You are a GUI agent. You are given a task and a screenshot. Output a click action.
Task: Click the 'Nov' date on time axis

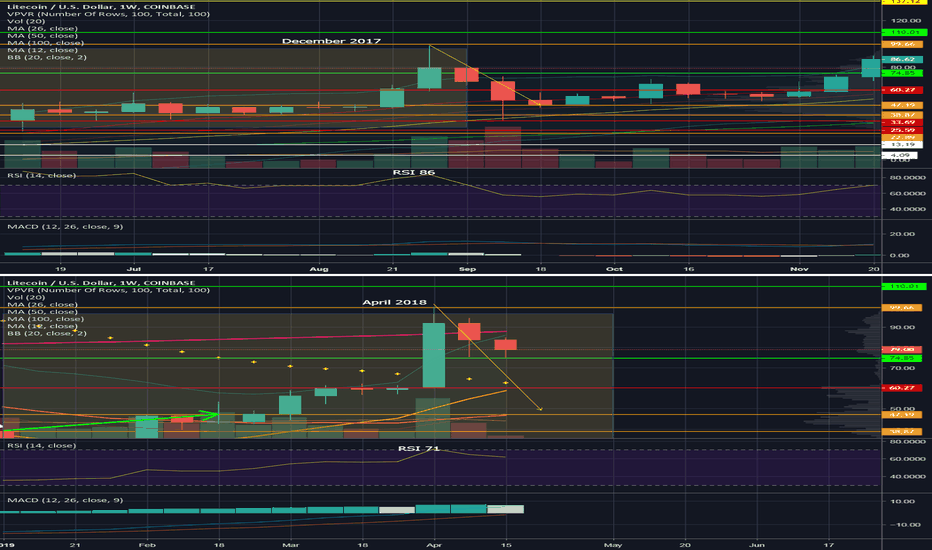pos(799,269)
